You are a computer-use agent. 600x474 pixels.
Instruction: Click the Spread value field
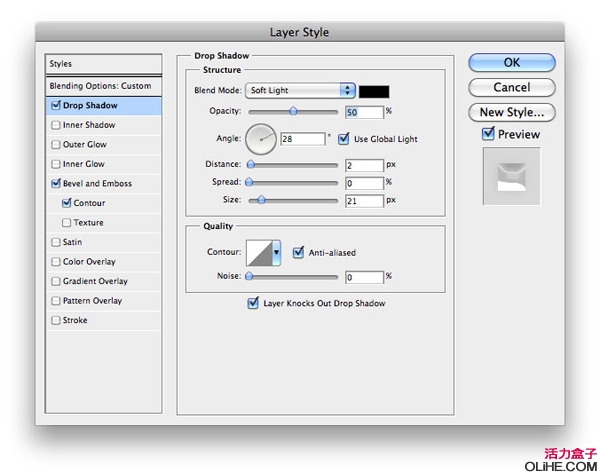click(x=364, y=183)
